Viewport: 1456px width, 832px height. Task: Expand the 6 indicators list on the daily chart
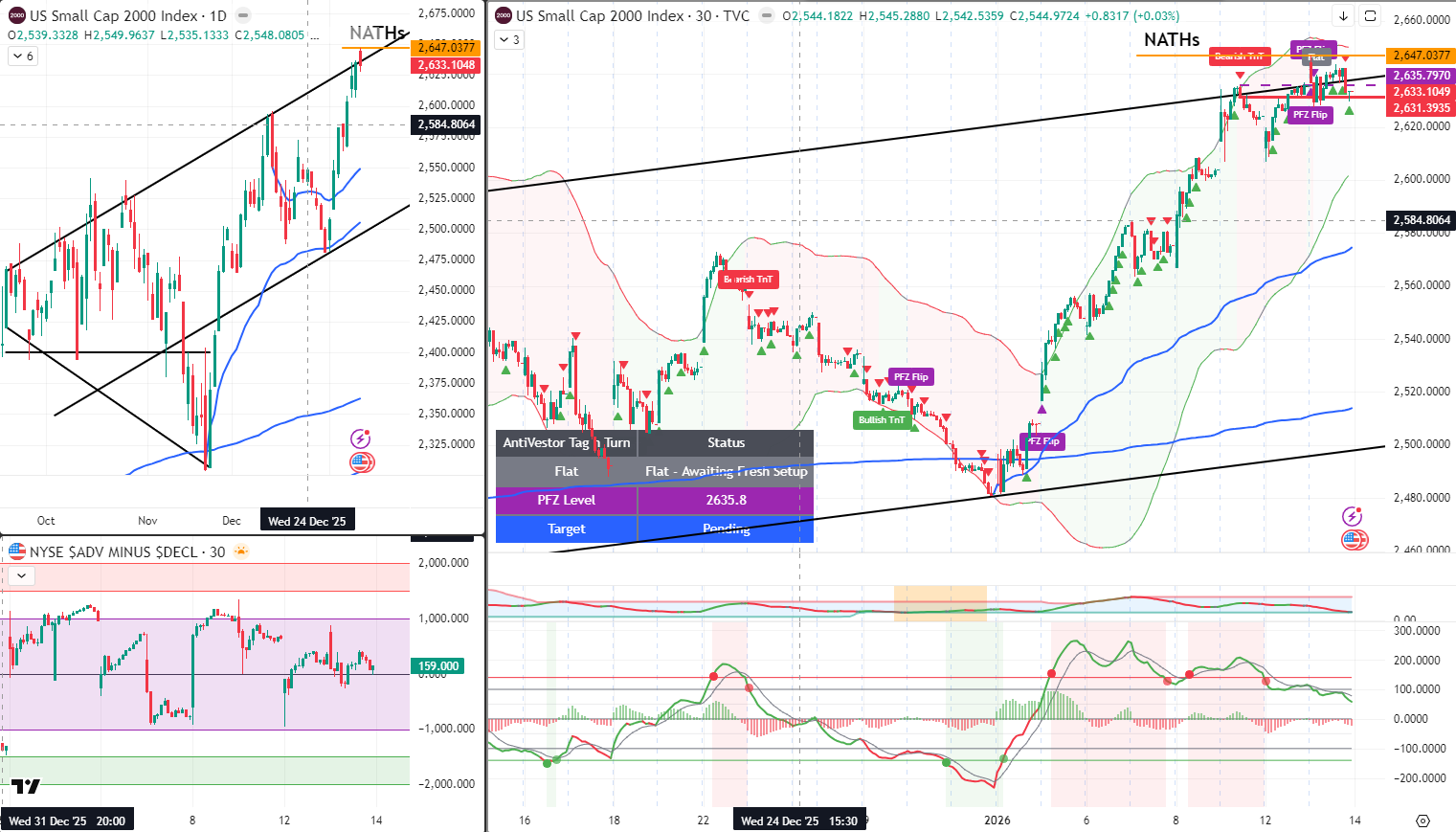(x=21, y=56)
